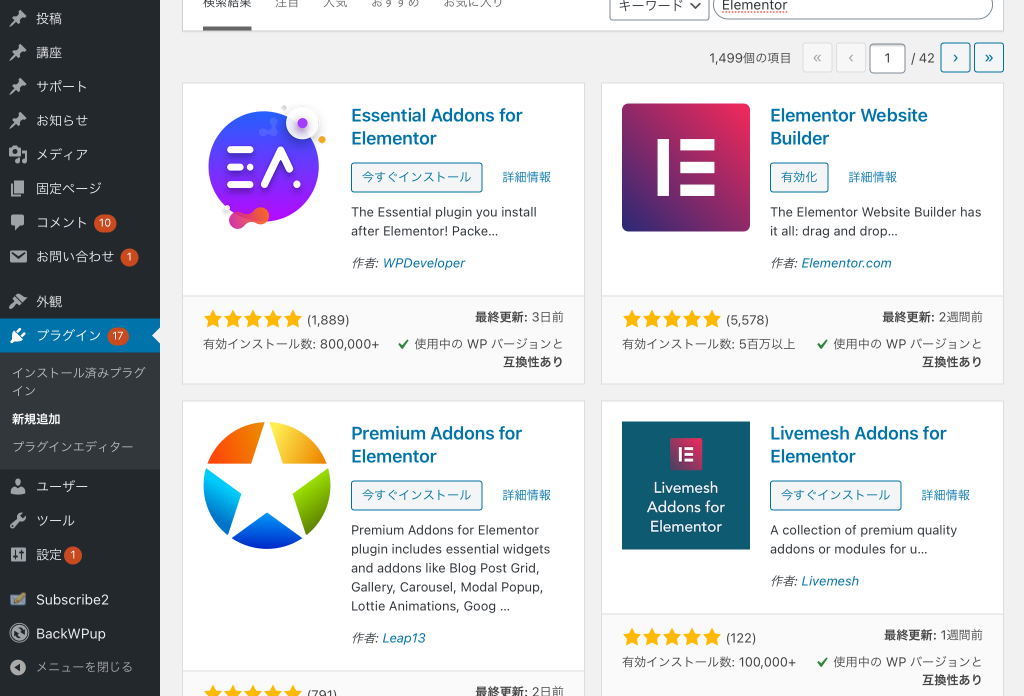Open BackWPup in the sidebar
Image resolution: width=1024 pixels, height=696 pixels.
[70, 633]
